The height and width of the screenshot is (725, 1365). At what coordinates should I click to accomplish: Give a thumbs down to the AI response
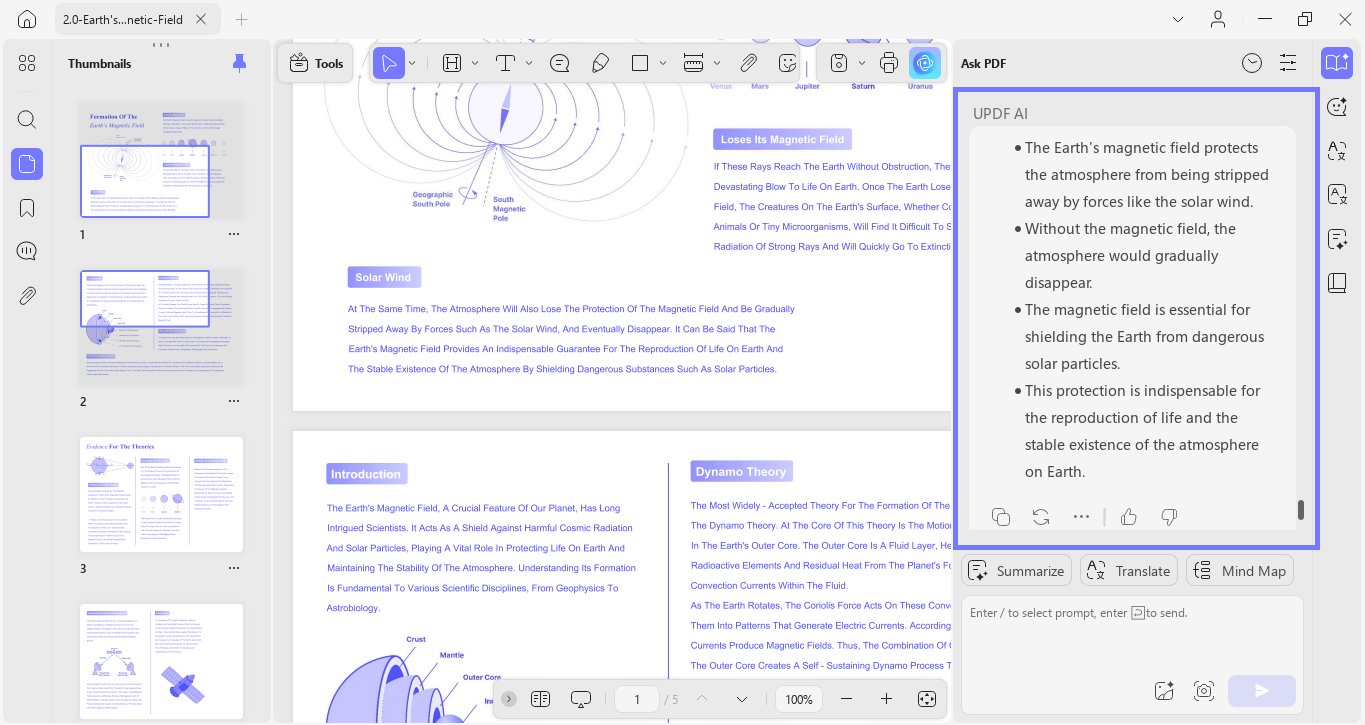[x=1168, y=516]
